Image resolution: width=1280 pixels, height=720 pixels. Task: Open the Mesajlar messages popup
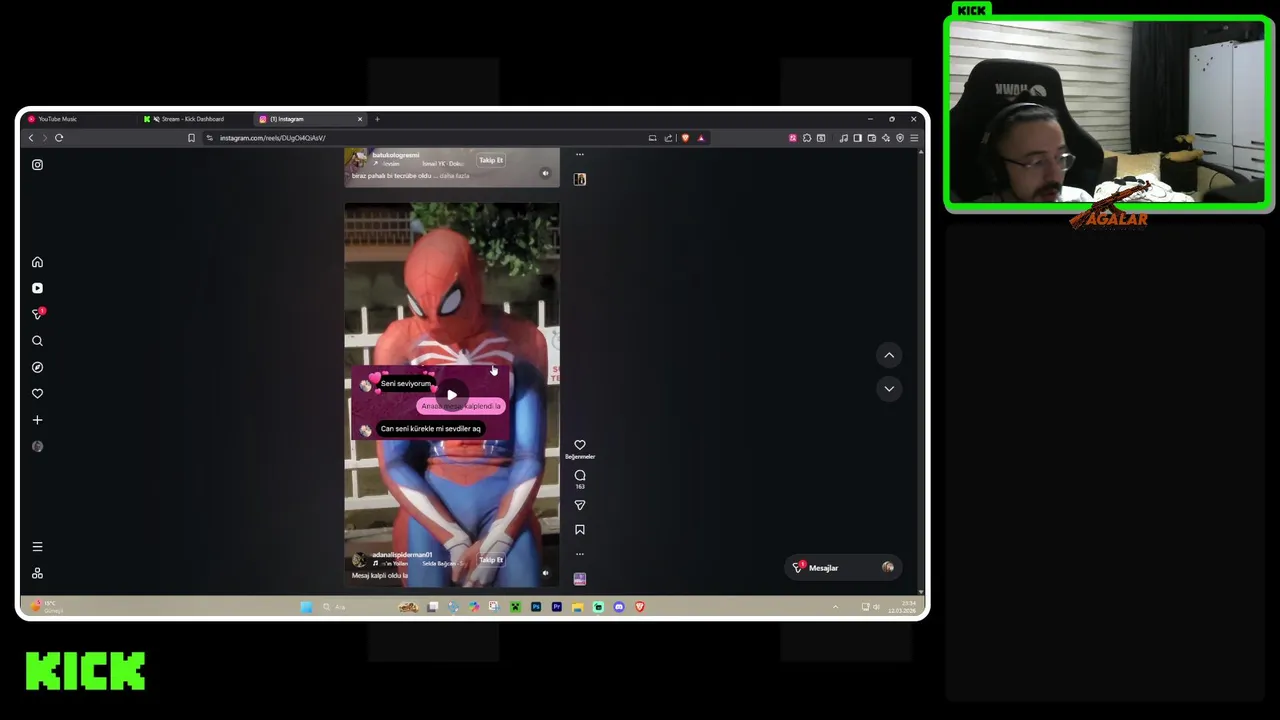pos(842,568)
